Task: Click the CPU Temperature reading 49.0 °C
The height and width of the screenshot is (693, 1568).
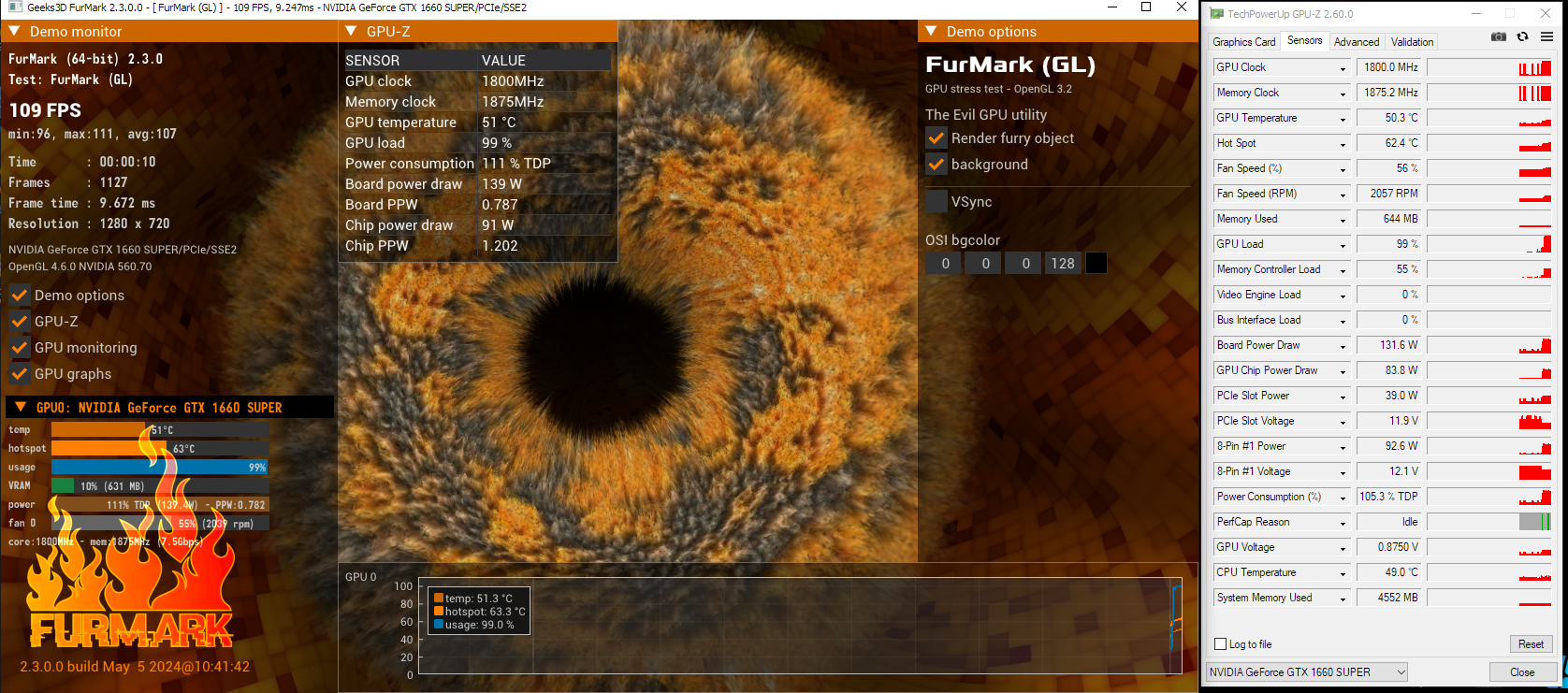Action: tap(1387, 572)
